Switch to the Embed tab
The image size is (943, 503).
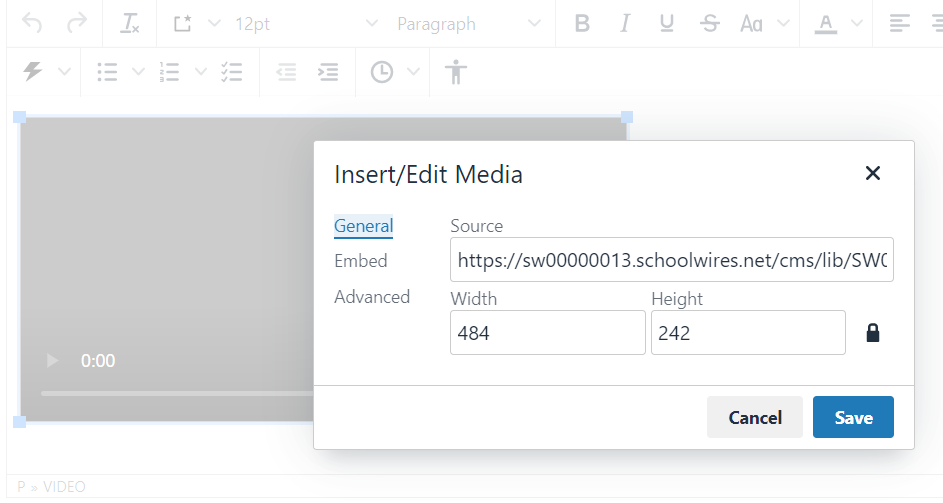[x=361, y=261]
